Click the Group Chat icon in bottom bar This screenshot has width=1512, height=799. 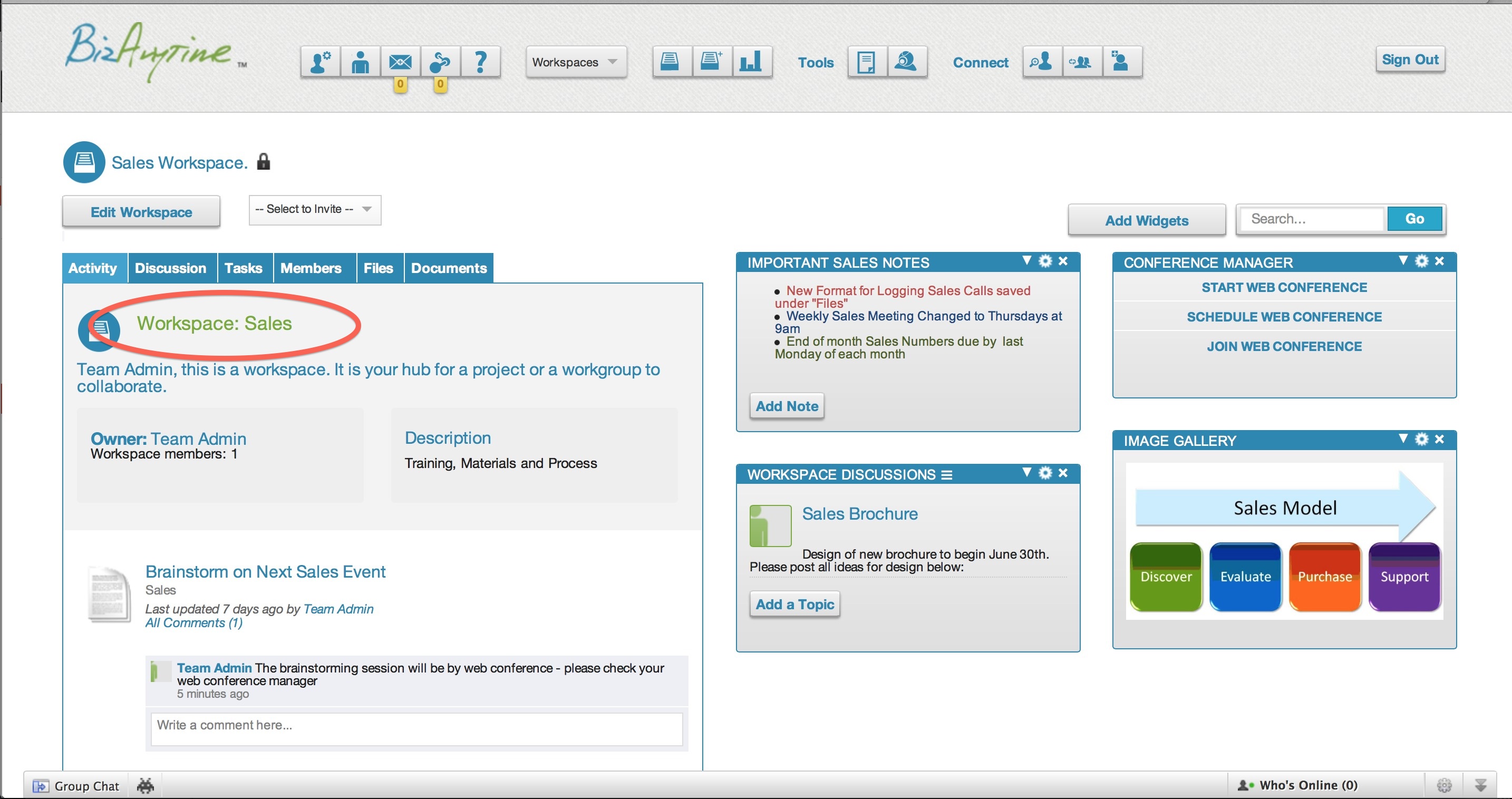(41, 785)
